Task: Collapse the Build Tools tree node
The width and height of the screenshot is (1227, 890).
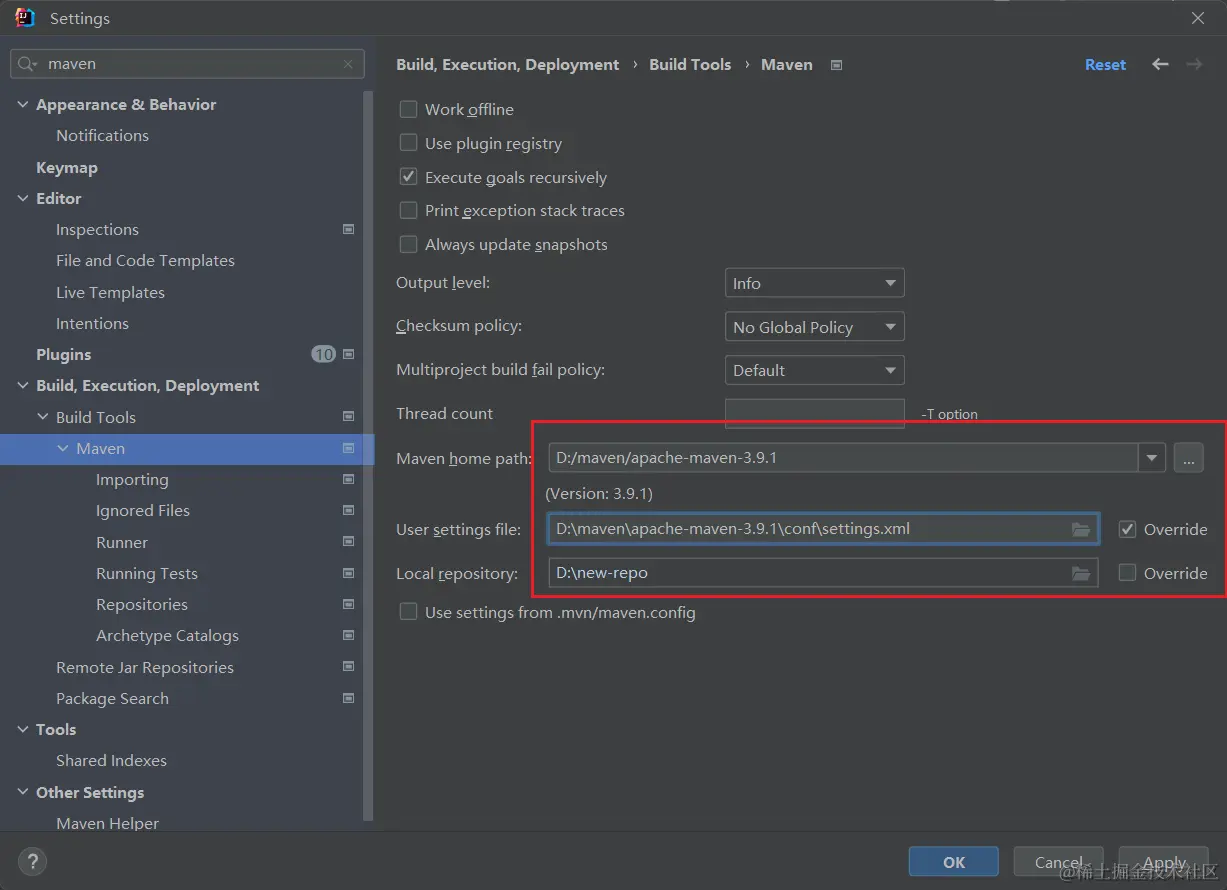Action: point(43,417)
